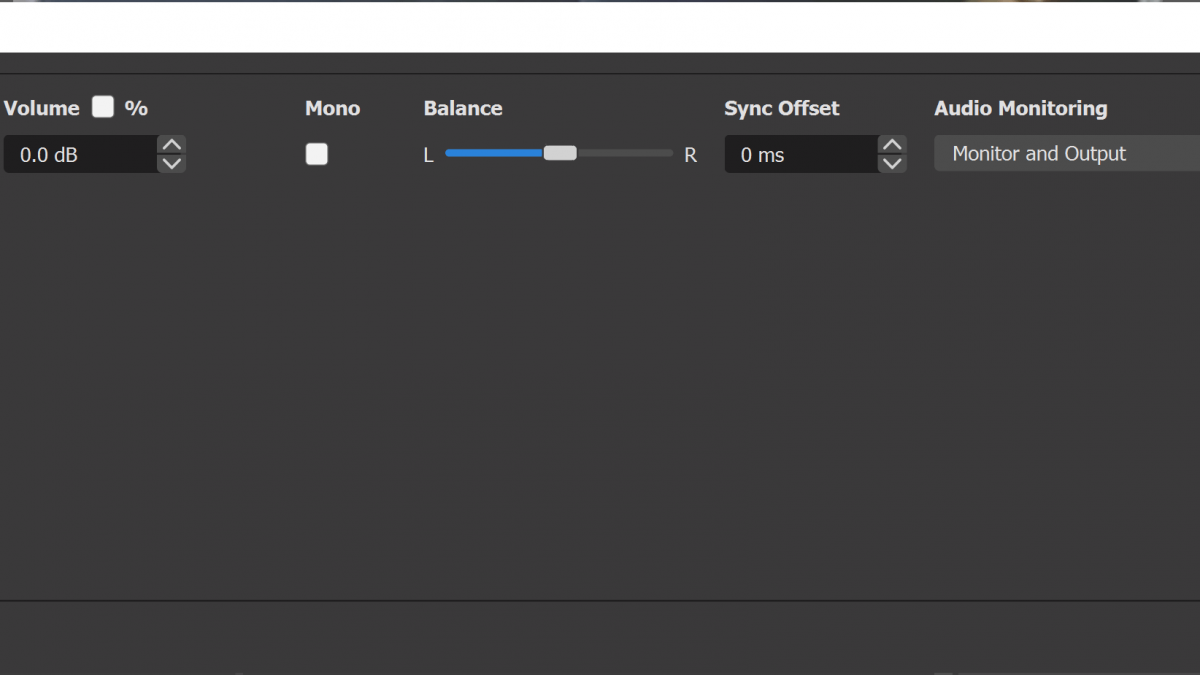Image resolution: width=1200 pixels, height=675 pixels.
Task: Click the Mono column header
Action: (x=332, y=108)
